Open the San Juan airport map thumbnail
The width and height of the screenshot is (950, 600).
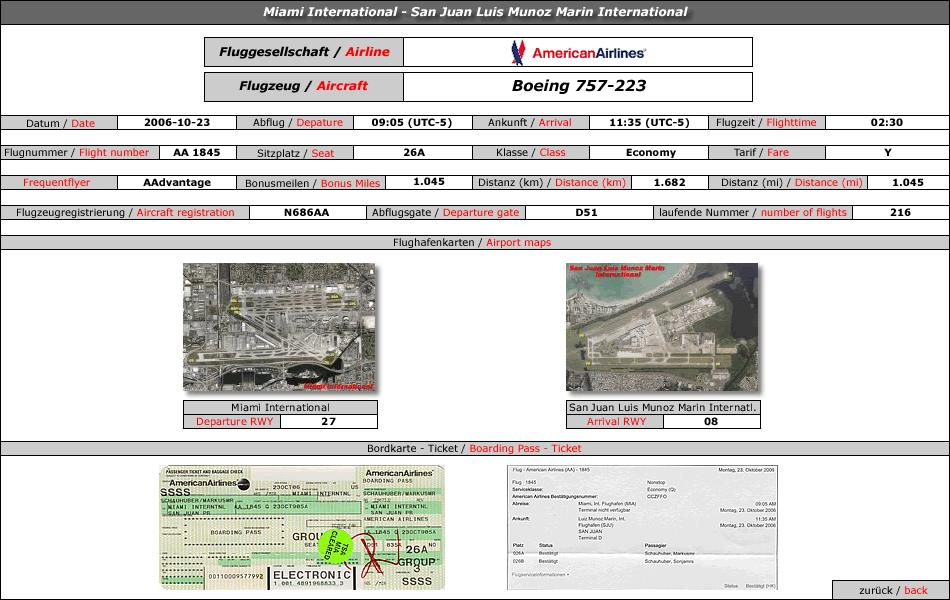pyautogui.click(x=662, y=327)
